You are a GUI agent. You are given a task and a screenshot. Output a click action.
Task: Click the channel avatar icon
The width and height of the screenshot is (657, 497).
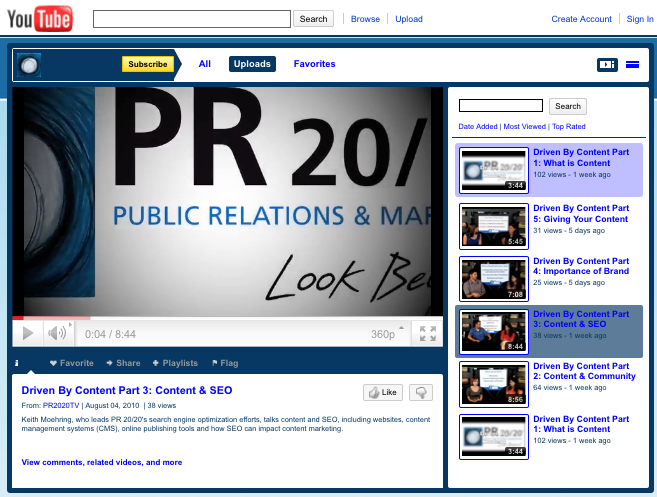click(29, 65)
